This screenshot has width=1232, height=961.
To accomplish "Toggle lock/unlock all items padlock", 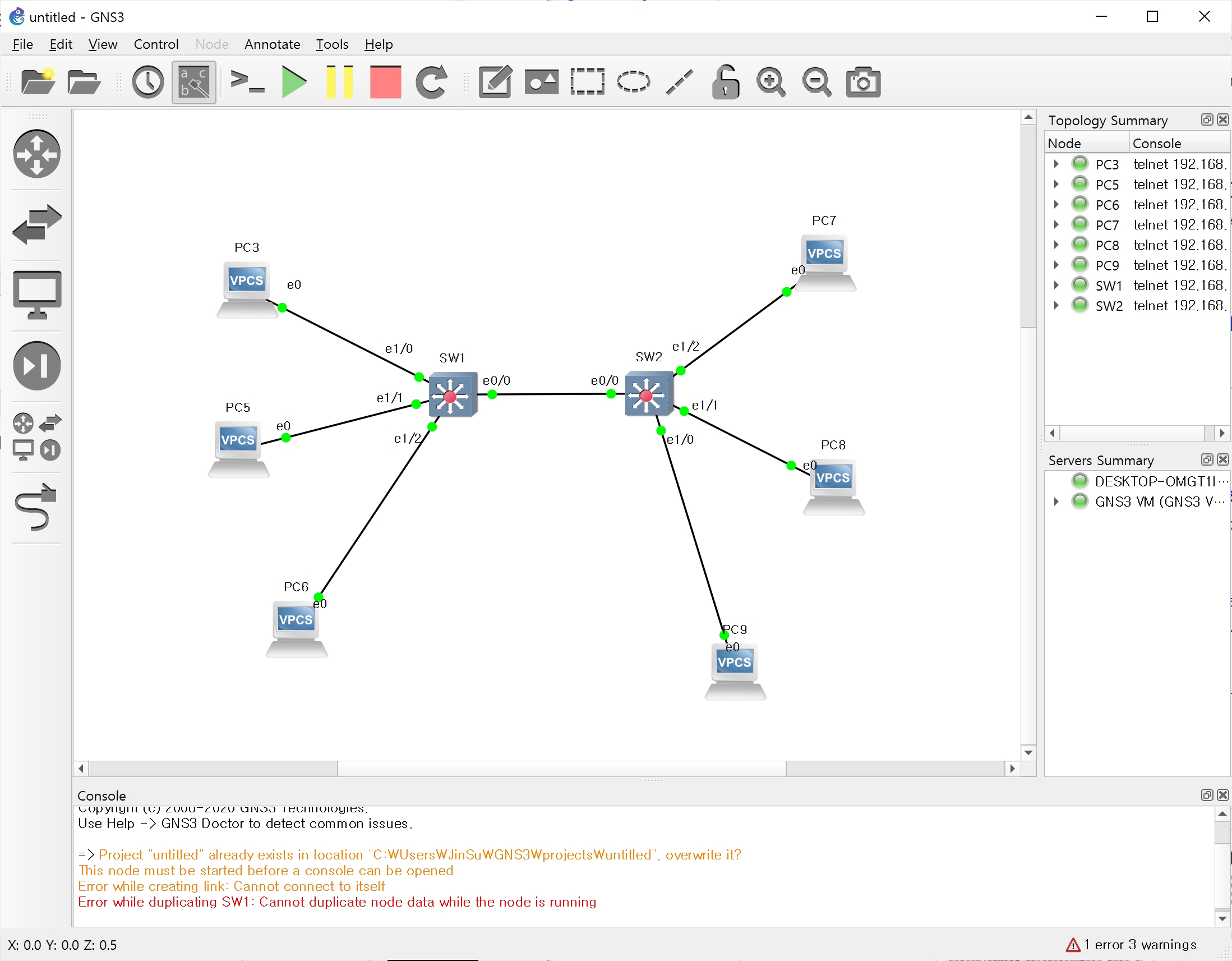I will click(726, 82).
